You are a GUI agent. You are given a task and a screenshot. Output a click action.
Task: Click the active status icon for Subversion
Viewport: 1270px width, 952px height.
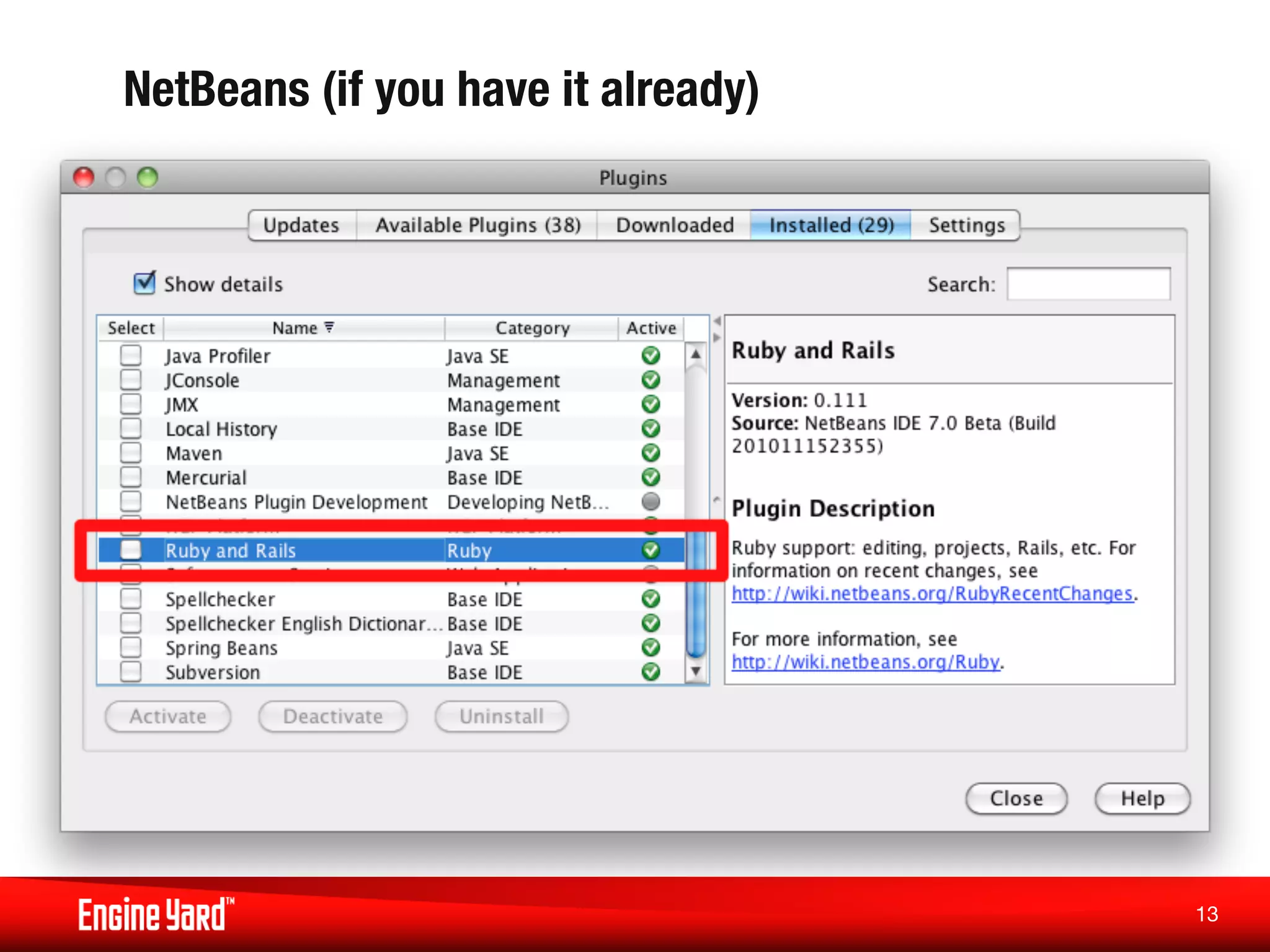651,672
